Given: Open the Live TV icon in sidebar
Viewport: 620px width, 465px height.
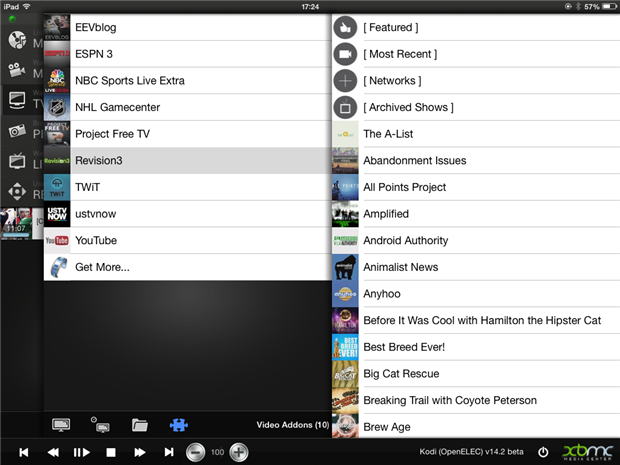Looking at the screenshot, I should (x=17, y=161).
